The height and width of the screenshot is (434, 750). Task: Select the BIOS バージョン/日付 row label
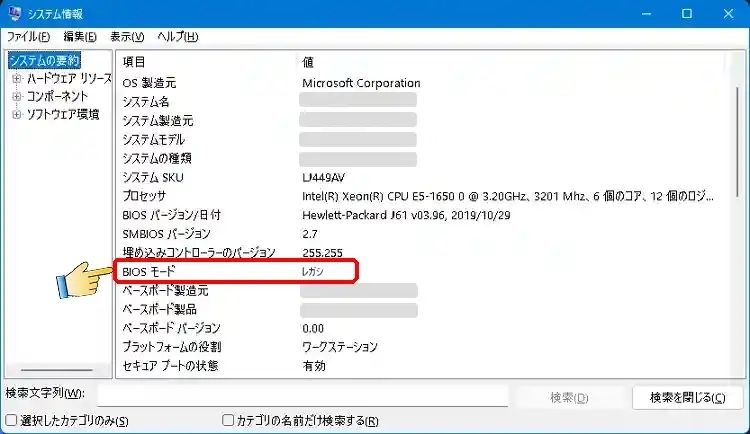(x=171, y=215)
